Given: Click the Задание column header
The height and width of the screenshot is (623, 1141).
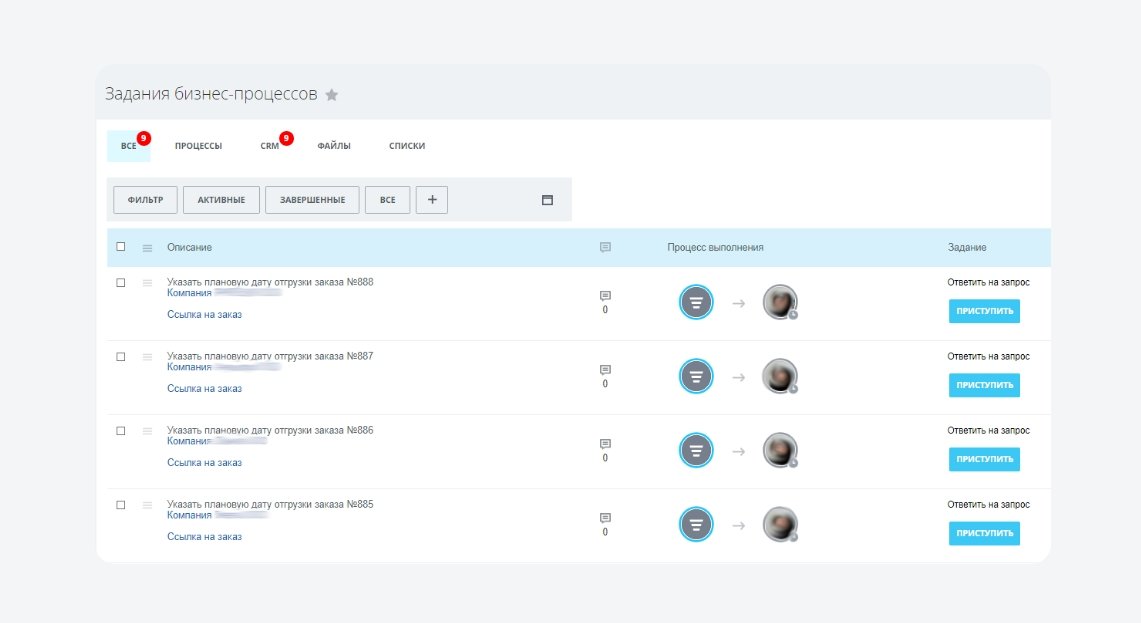Looking at the screenshot, I should tap(967, 247).
